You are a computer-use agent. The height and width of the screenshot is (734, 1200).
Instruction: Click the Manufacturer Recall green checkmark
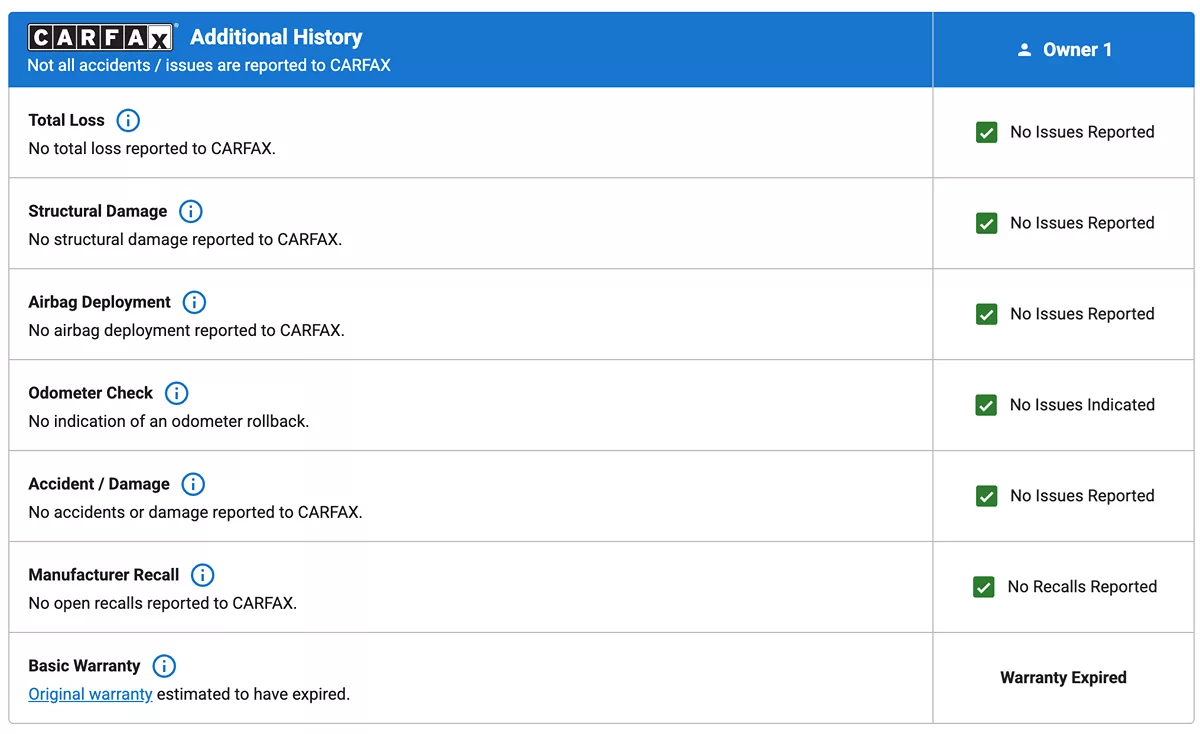pyautogui.click(x=984, y=587)
